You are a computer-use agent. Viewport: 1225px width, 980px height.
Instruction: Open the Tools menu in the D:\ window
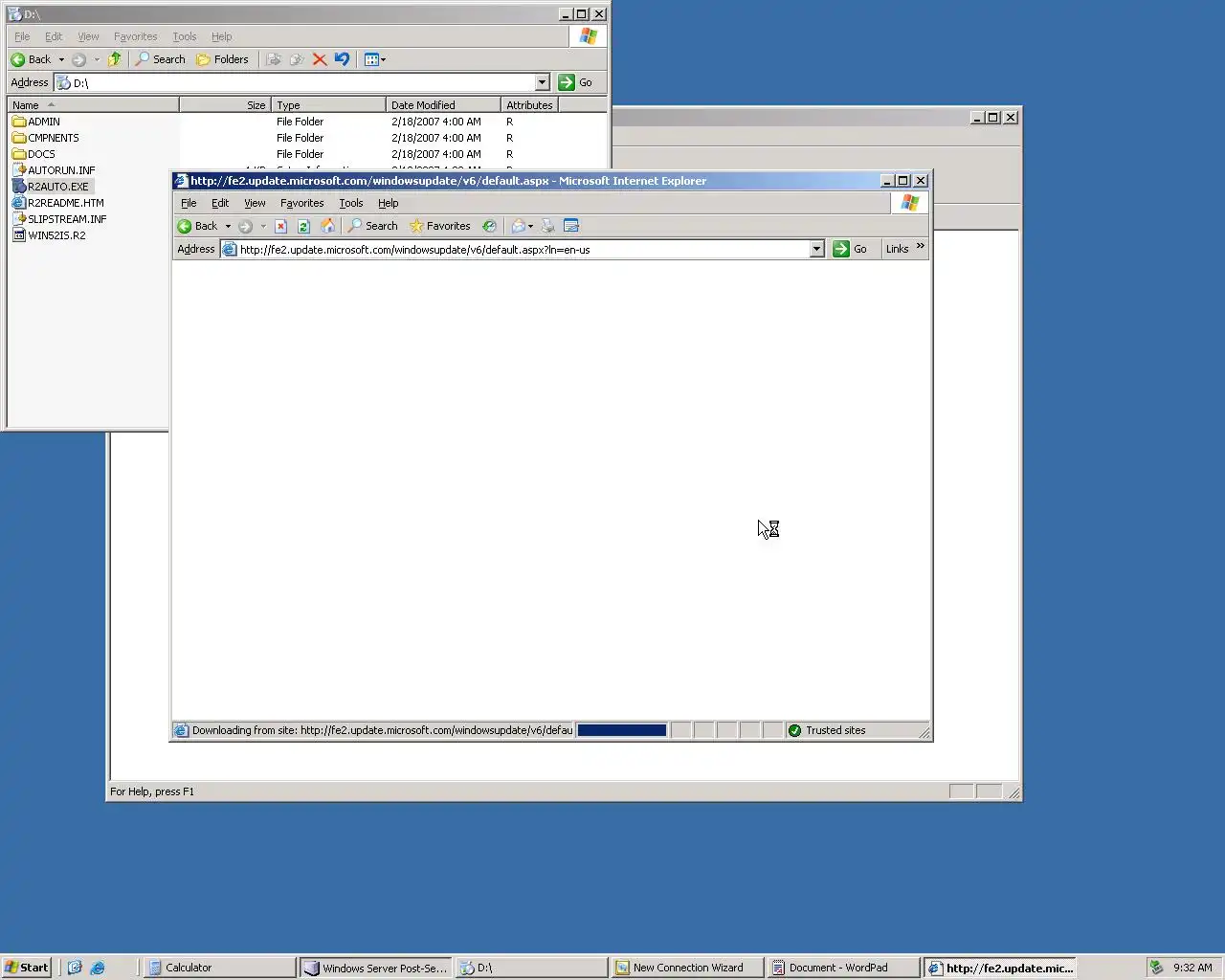185,36
